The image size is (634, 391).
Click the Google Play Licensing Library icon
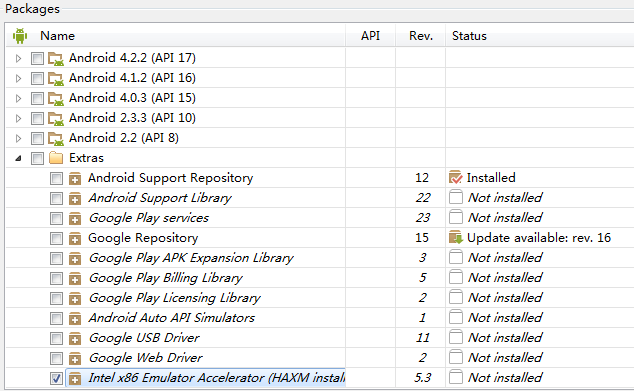click(75, 298)
